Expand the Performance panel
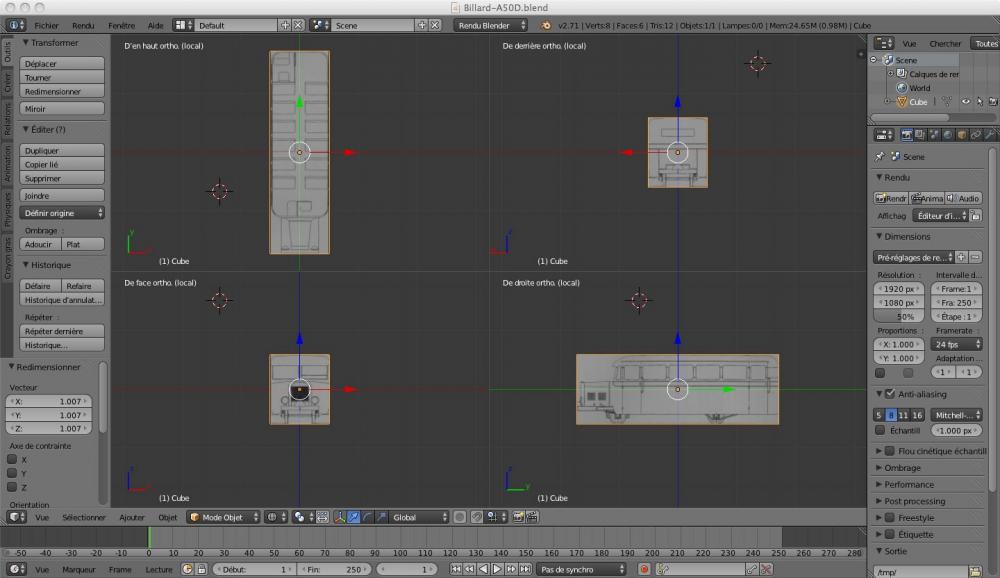Image resolution: width=1000 pixels, height=578 pixels. coord(908,485)
